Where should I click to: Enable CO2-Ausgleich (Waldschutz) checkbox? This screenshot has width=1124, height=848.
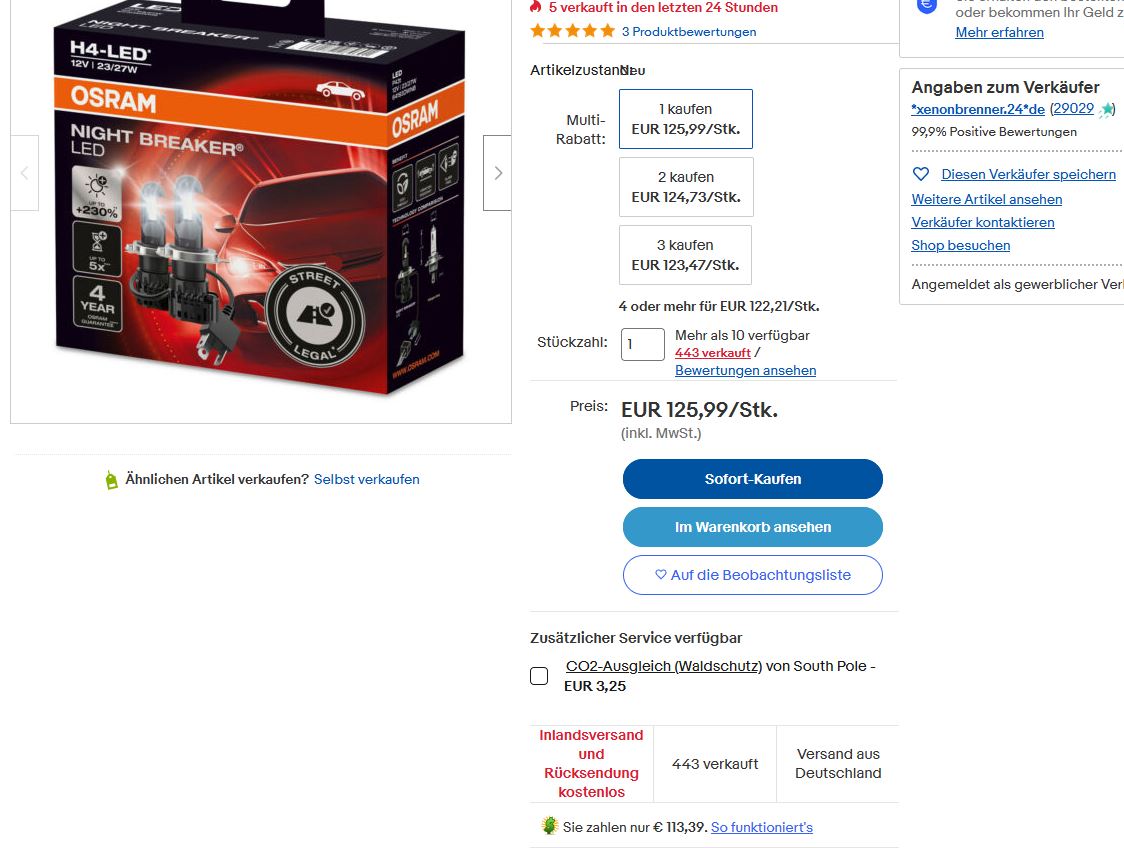(x=539, y=676)
